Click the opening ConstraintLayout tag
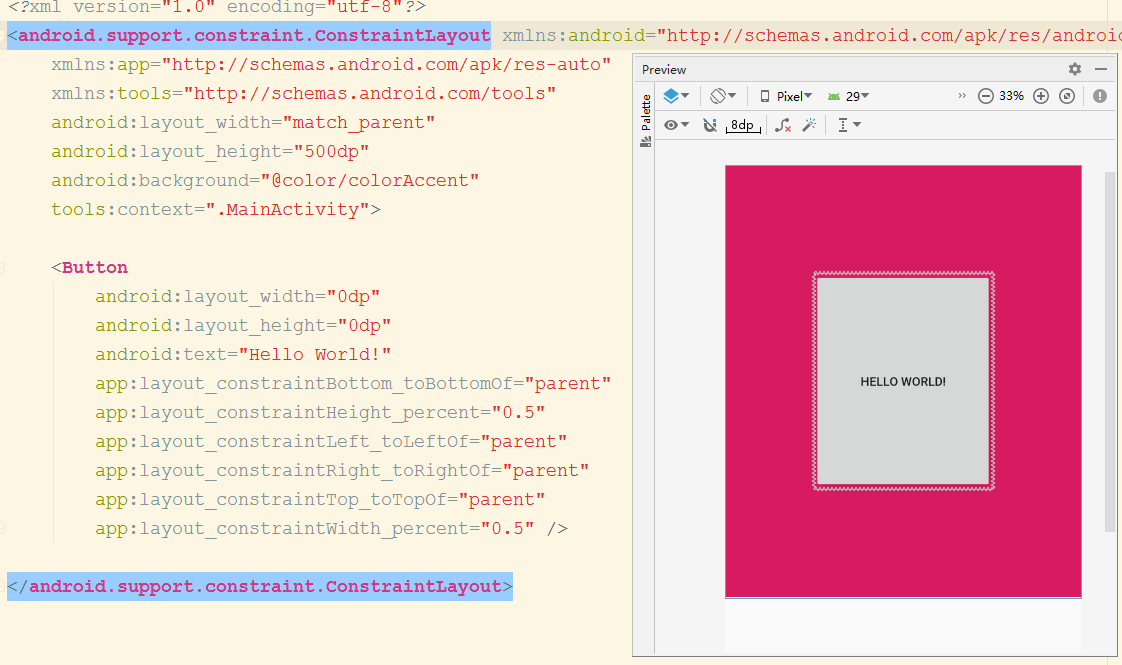 coord(249,35)
